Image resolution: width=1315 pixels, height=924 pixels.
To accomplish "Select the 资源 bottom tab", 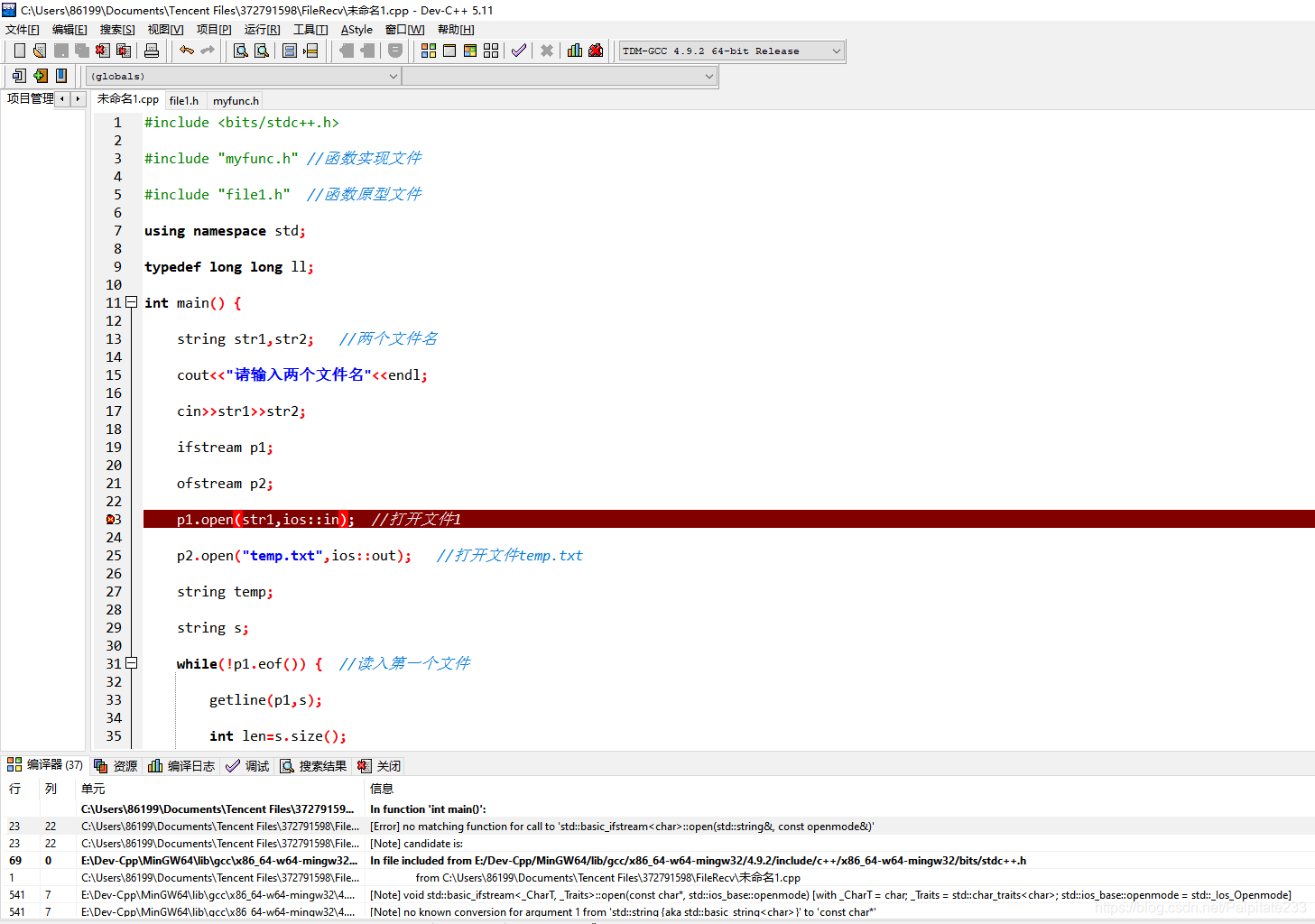I will click(116, 765).
